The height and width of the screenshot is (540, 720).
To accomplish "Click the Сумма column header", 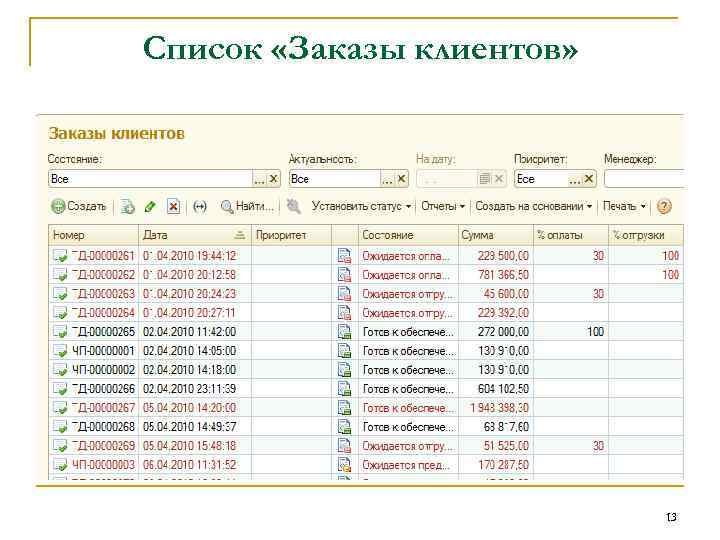I will tap(495, 235).
